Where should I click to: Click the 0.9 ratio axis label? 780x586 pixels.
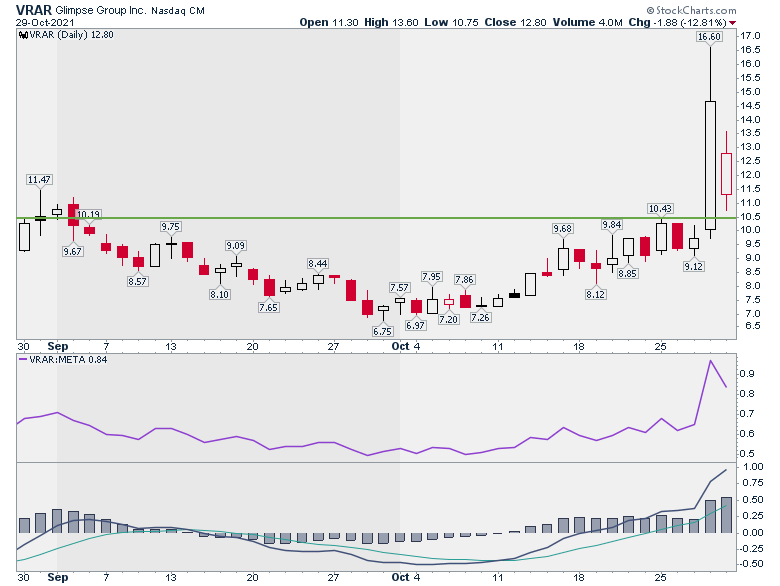(747, 374)
